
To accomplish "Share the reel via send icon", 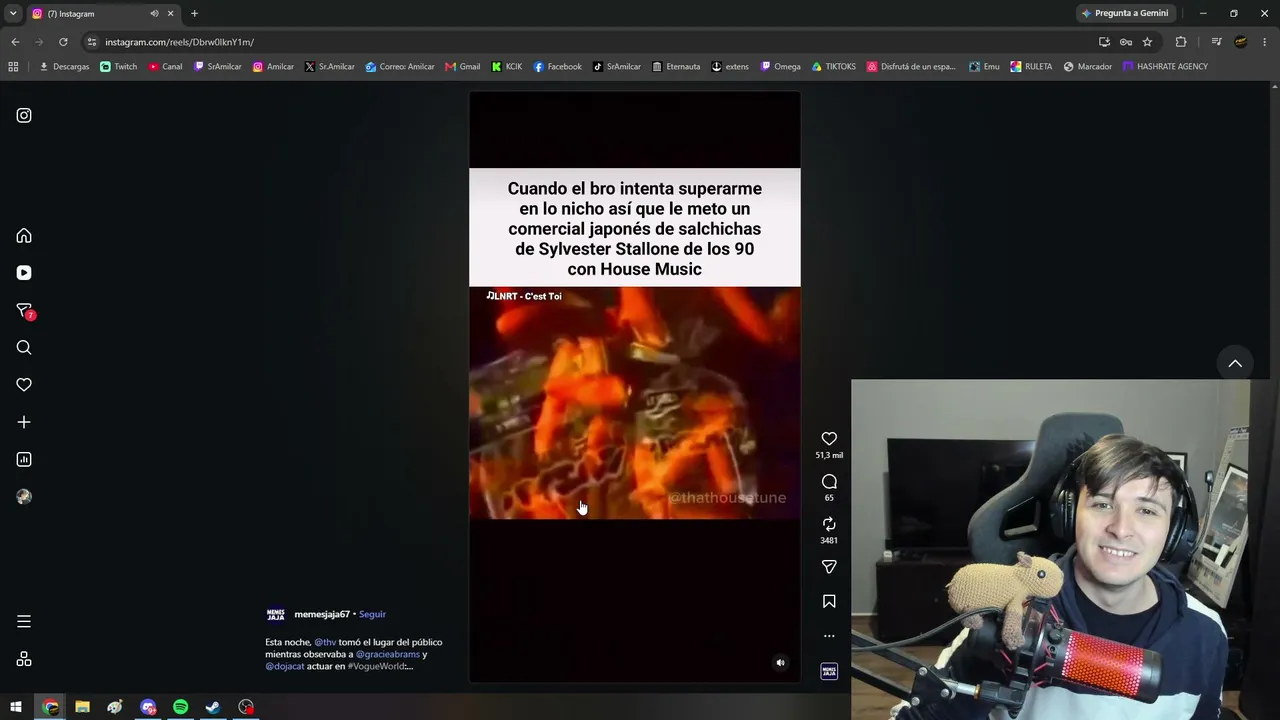I will (x=829, y=567).
